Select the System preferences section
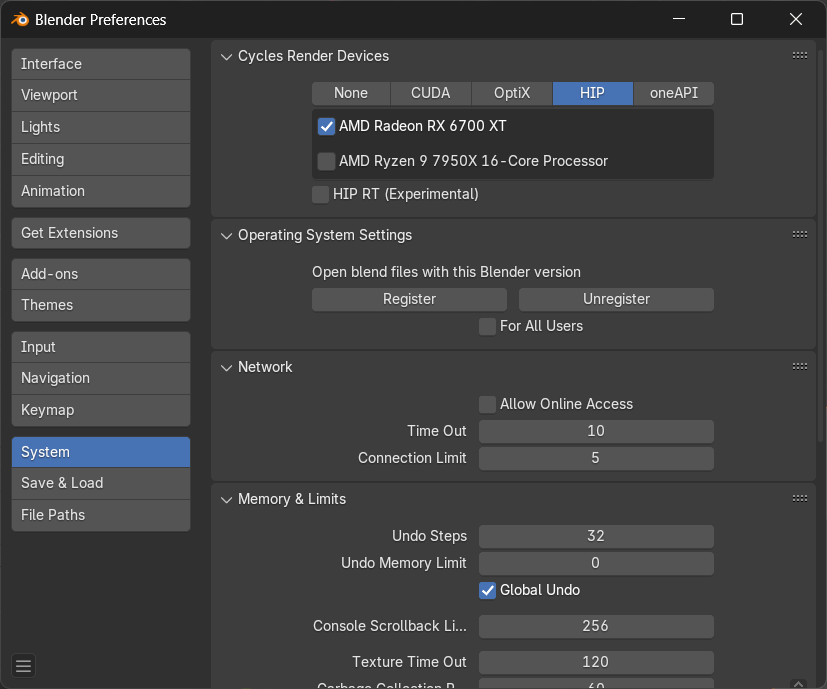 [x=101, y=452]
